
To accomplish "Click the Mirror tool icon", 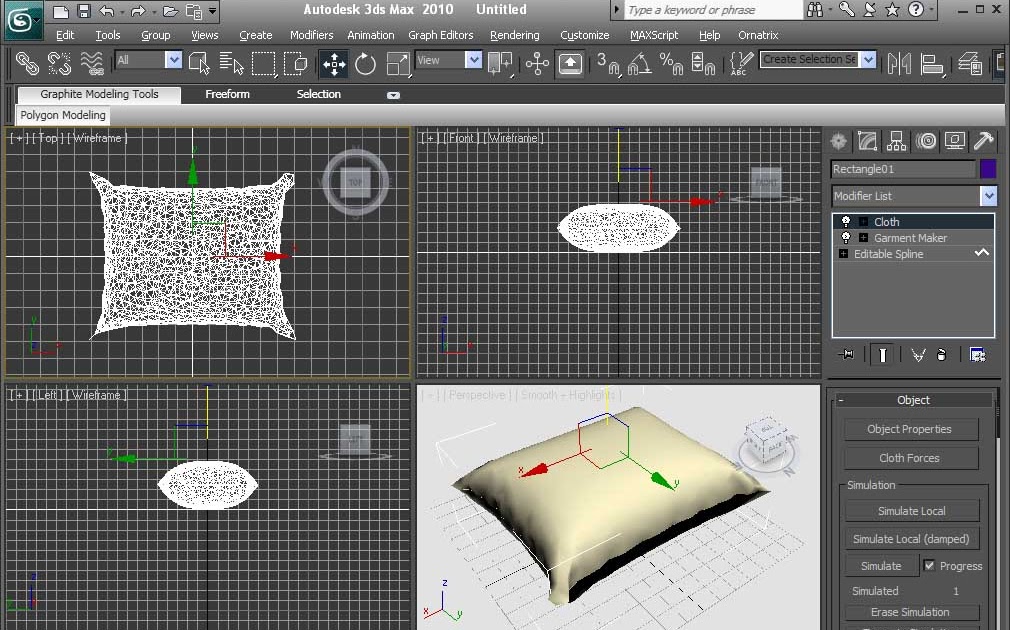I will tap(899, 64).
